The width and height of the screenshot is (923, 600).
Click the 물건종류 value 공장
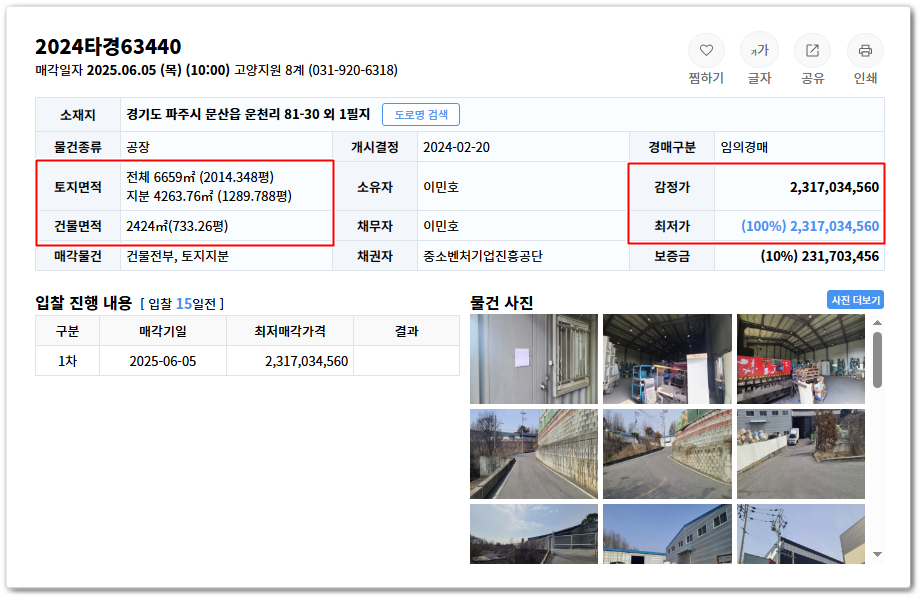click(x=138, y=147)
